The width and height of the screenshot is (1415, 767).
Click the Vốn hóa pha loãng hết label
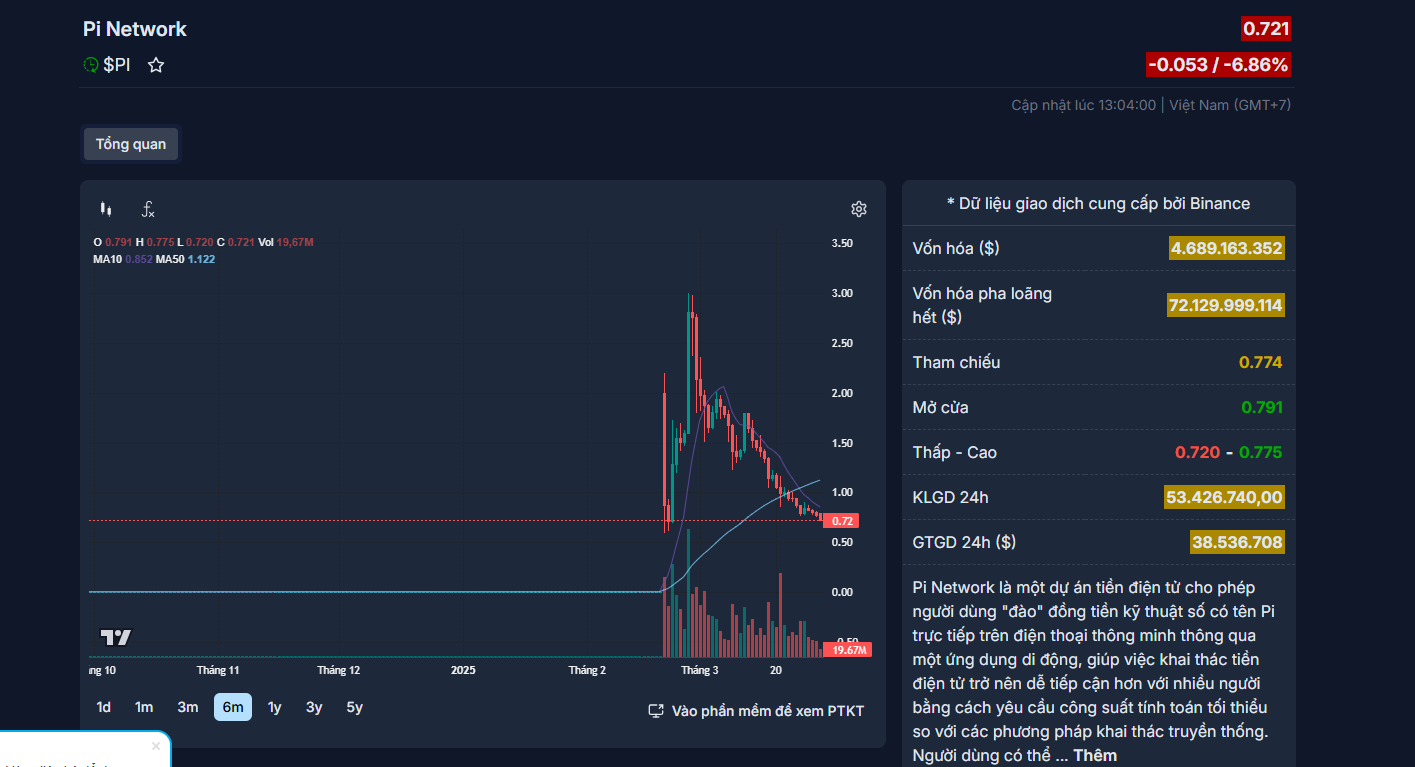point(982,305)
